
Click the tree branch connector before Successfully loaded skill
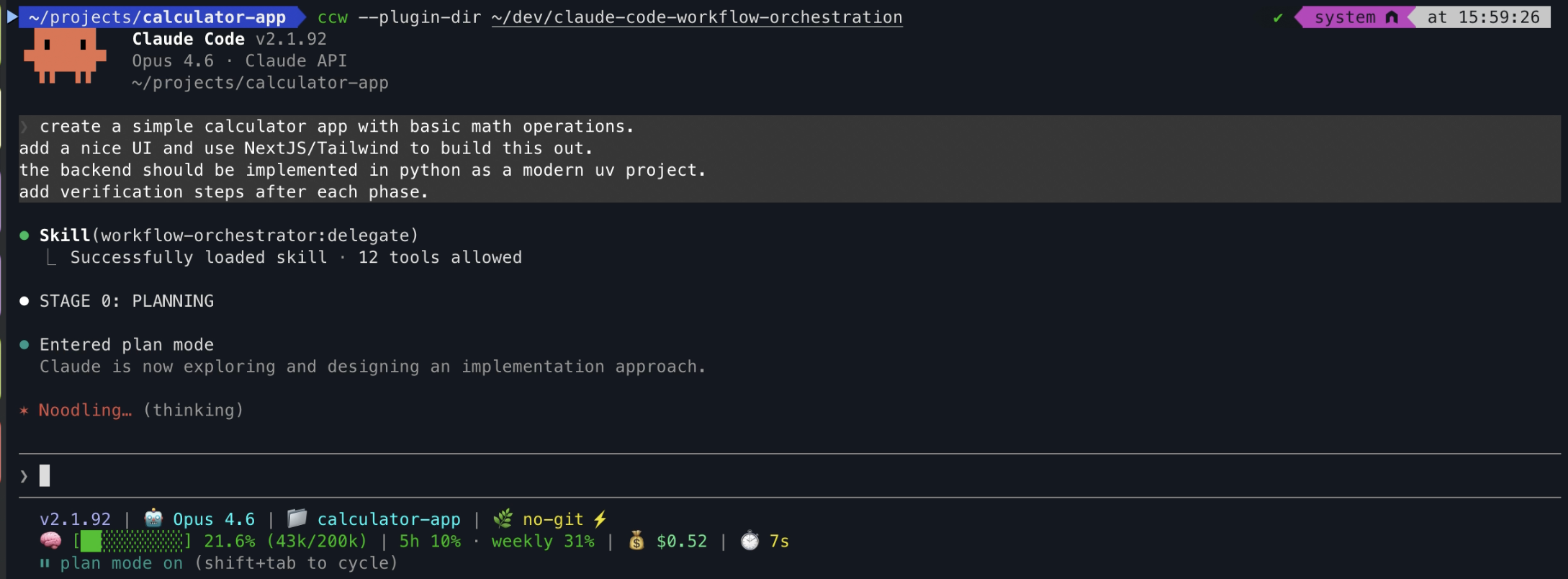pos(50,257)
